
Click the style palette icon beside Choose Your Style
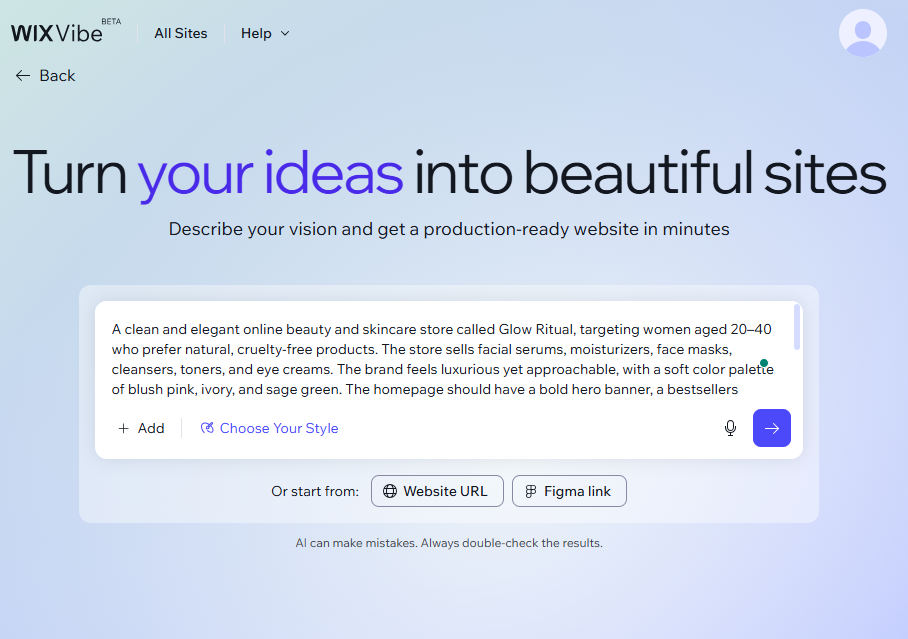point(206,428)
